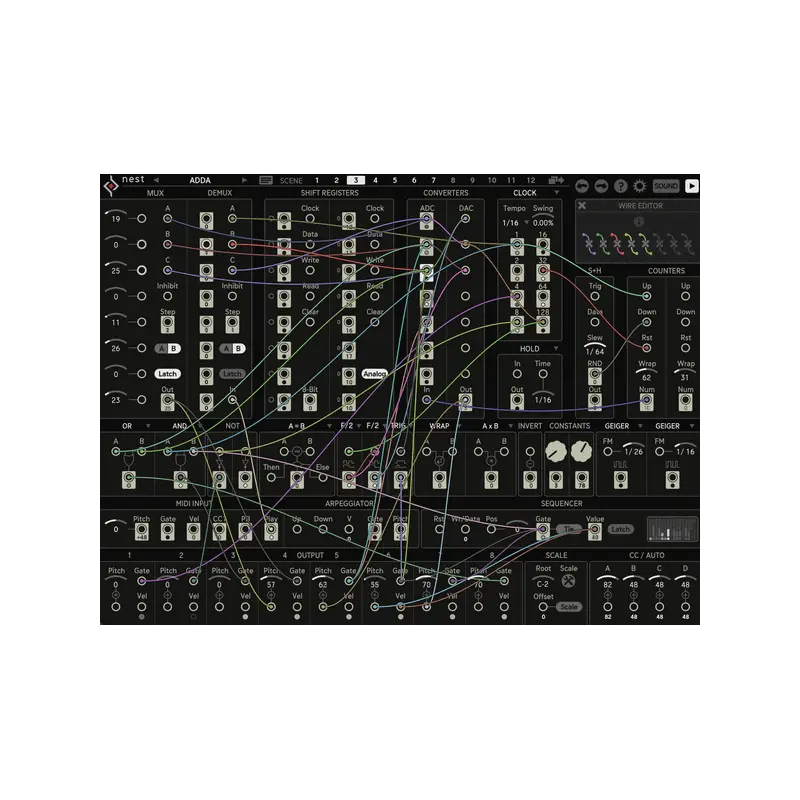The image size is (800, 800).
Task: Switch to scene 5
Action: (x=394, y=180)
